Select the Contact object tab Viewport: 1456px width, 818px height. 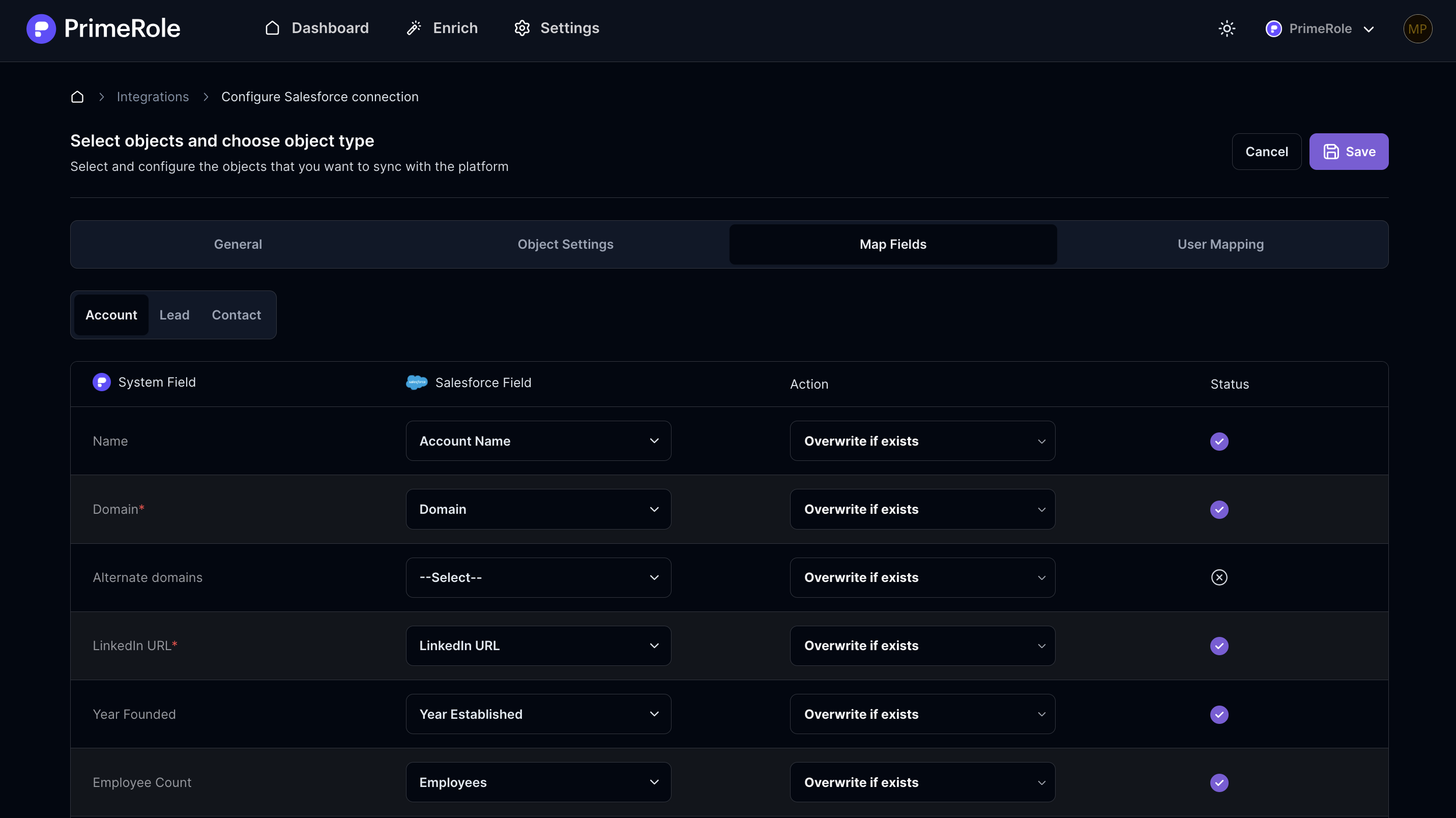click(236, 315)
